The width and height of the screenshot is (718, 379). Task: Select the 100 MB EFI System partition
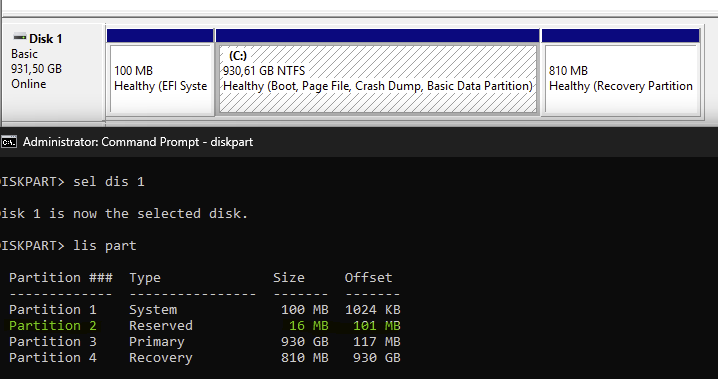[x=160, y=78]
